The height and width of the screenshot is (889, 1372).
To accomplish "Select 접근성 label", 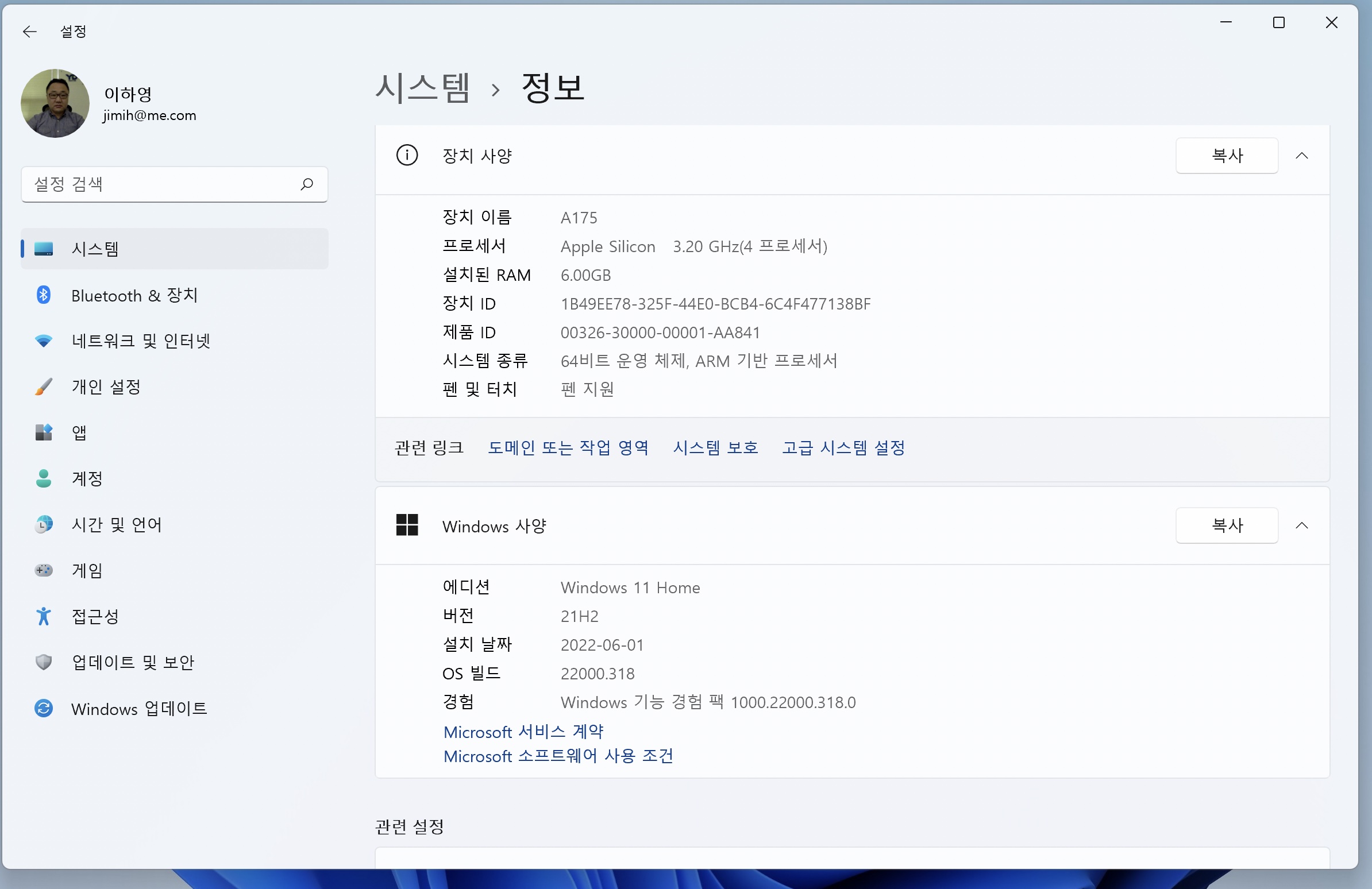I will (x=95, y=616).
